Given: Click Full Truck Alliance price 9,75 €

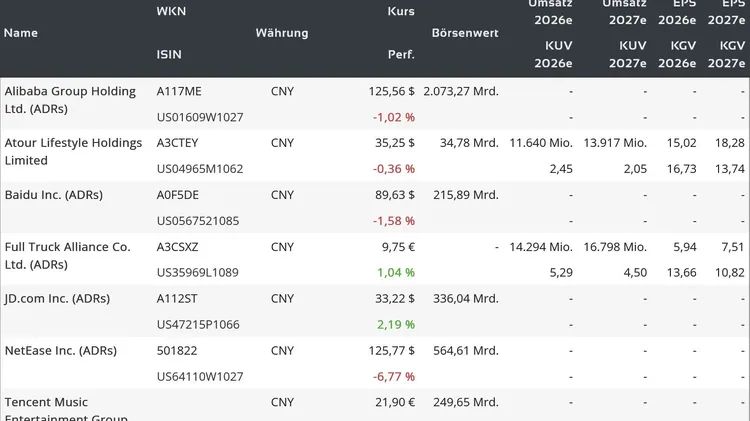Looking at the screenshot, I should (x=398, y=247).
